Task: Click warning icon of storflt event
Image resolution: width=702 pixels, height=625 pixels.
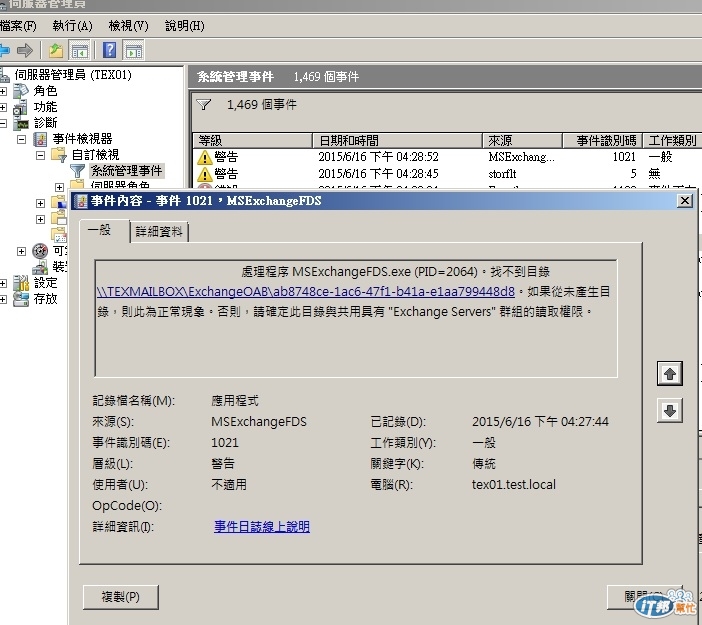Action: [x=205, y=174]
